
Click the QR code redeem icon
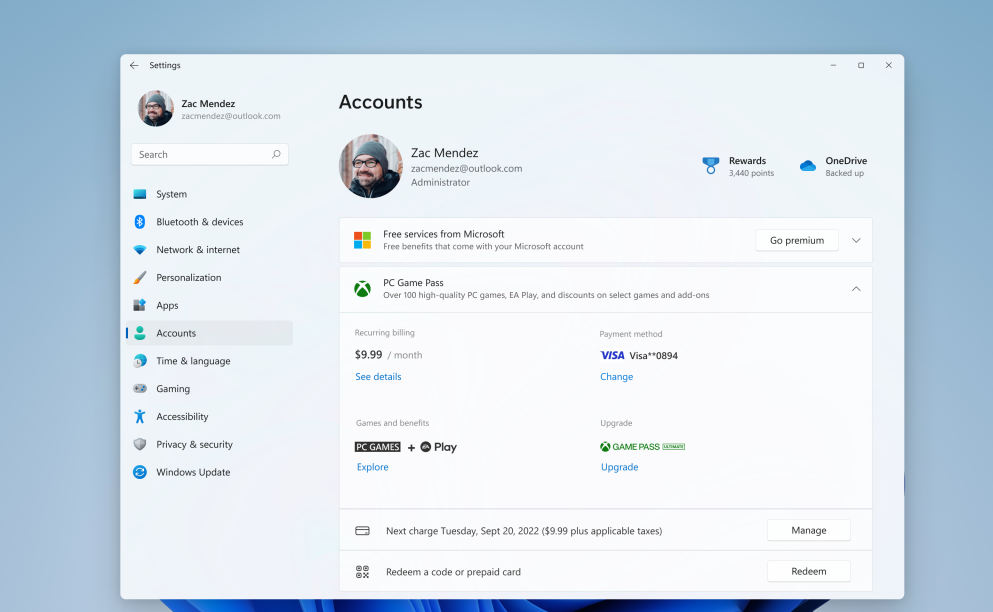[x=362, y=572]
